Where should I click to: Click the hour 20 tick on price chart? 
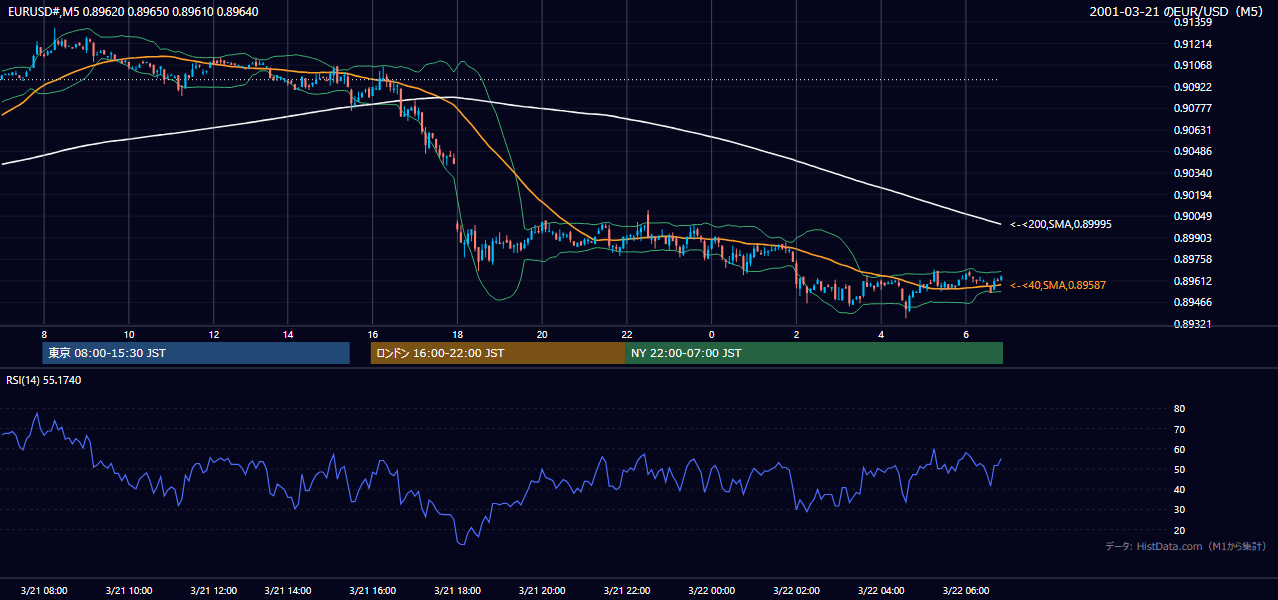click(x=541, y=333)
